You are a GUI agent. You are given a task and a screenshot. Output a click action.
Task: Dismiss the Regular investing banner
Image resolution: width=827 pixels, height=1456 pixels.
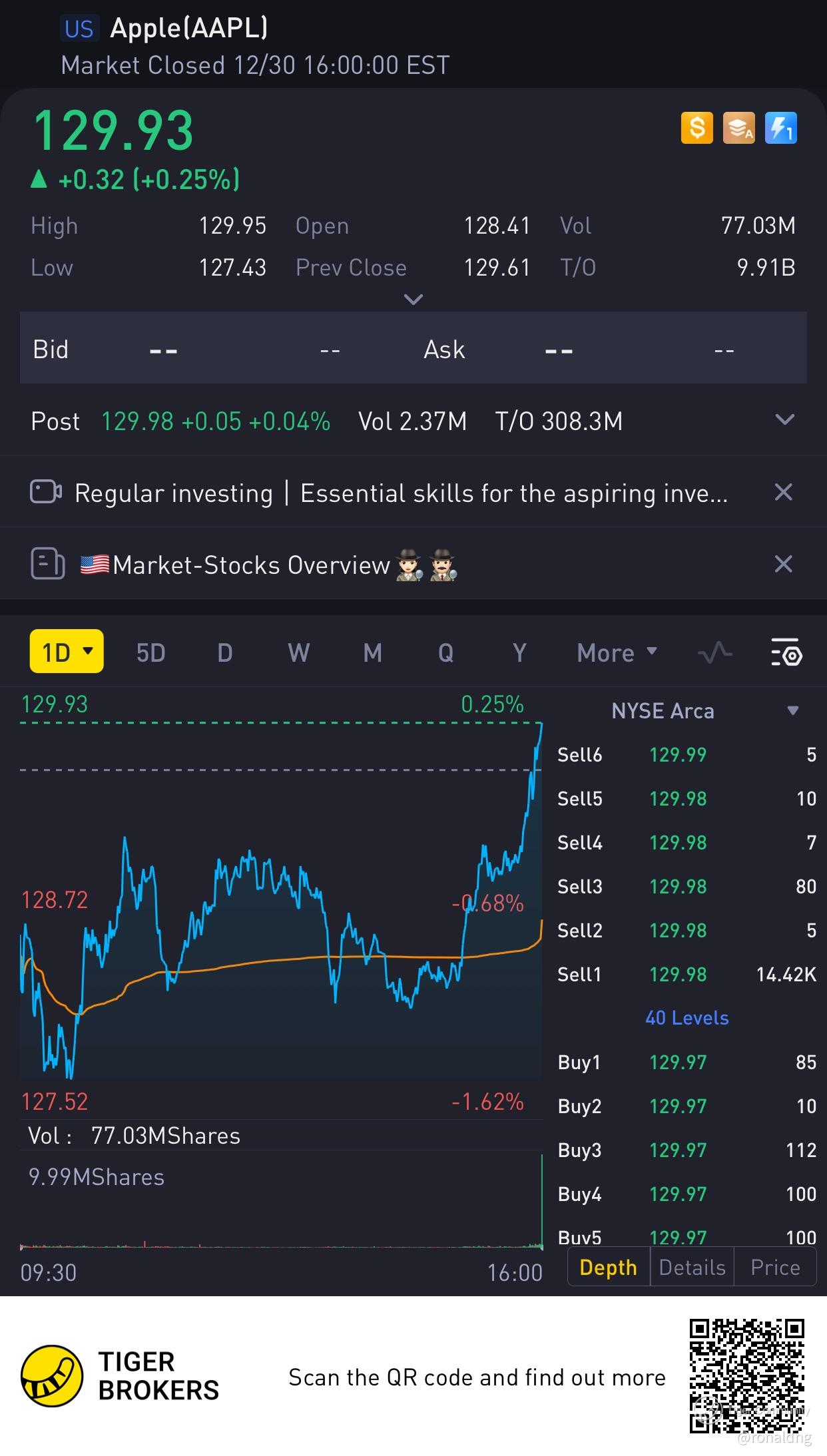point(784,493)
